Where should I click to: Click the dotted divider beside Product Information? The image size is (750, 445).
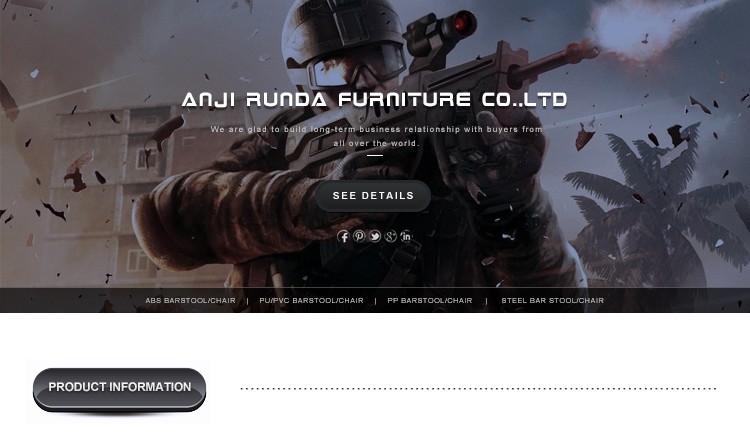pos(478,389)
